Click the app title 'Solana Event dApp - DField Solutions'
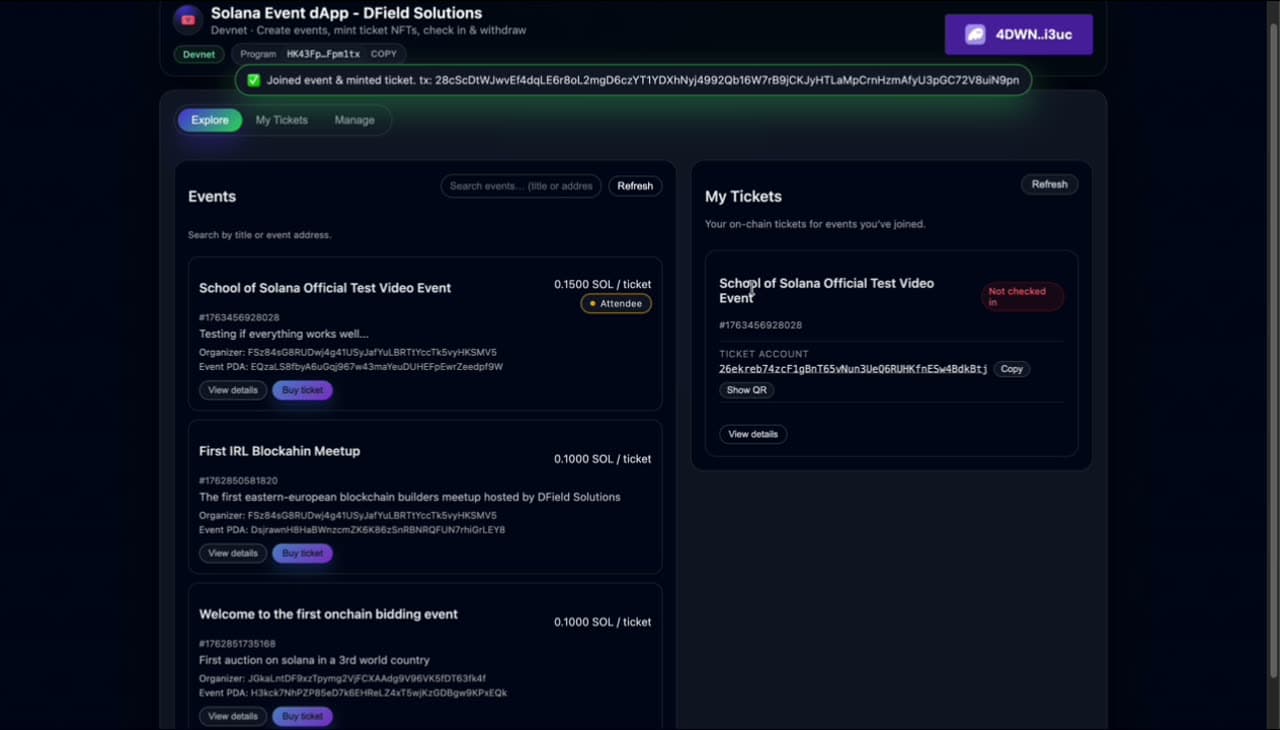The height and width of the screenshot is (730, 1280). point(346,13)
